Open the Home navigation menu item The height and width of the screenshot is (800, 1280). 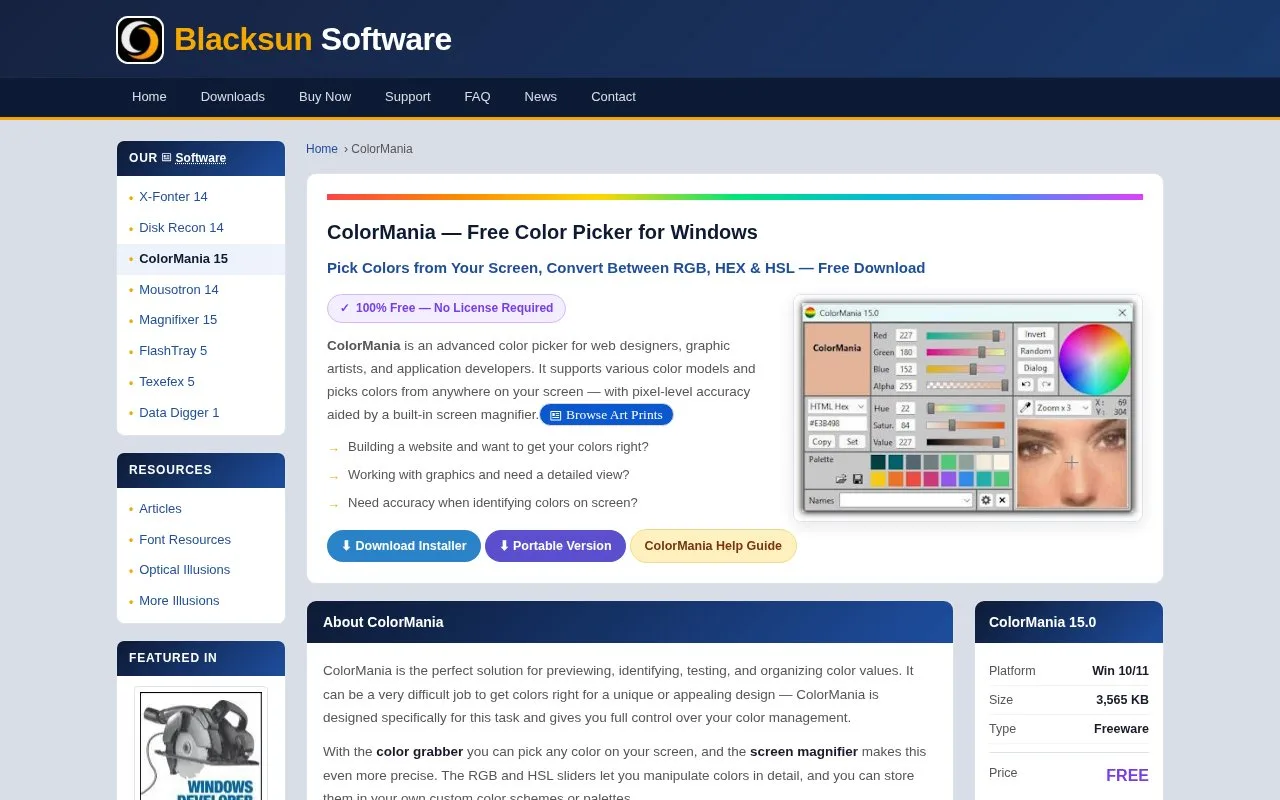point(149,97)
